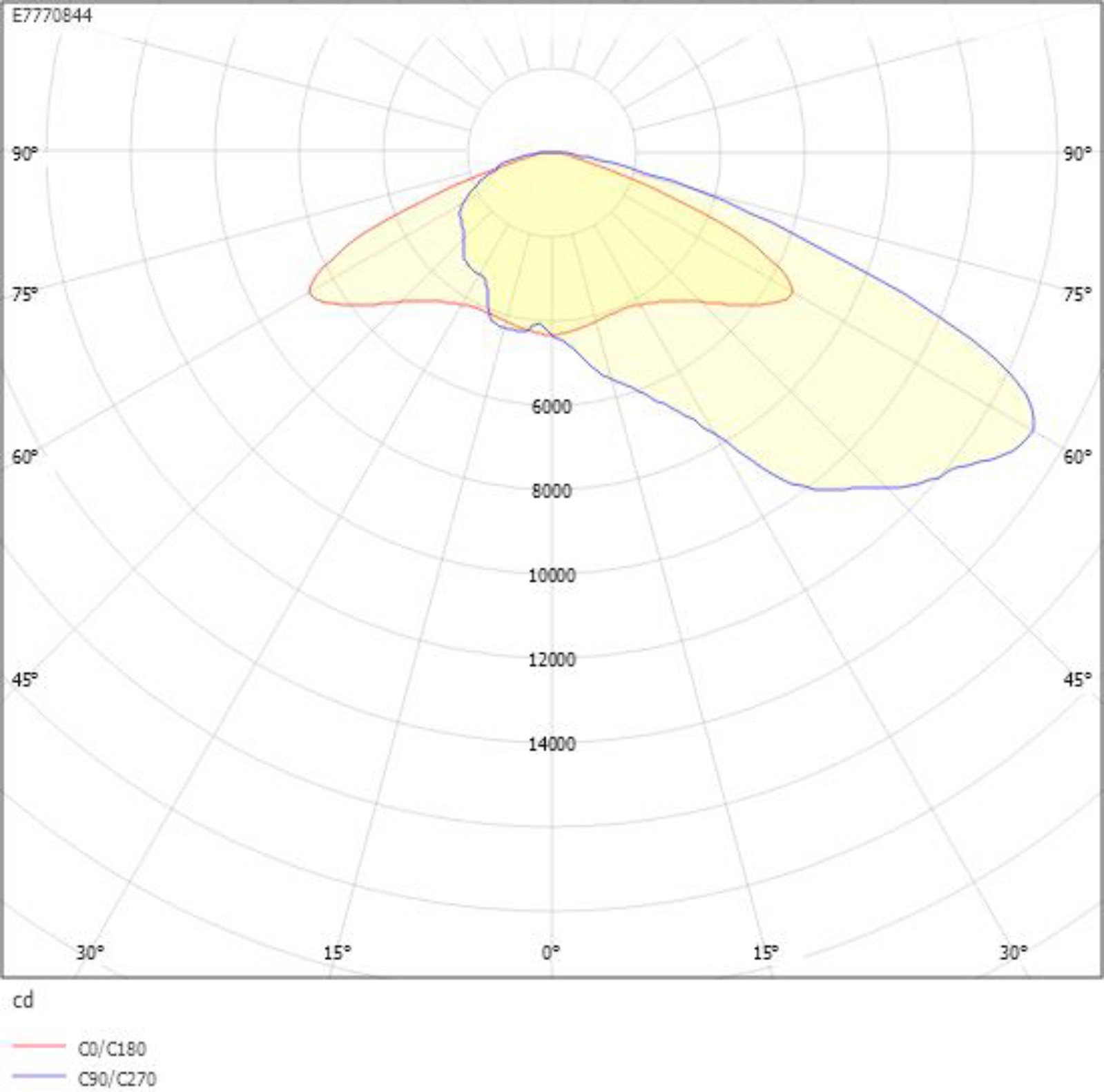Select the left 75° angle label
The image size is (1104, 1092).
pos(25,294)
